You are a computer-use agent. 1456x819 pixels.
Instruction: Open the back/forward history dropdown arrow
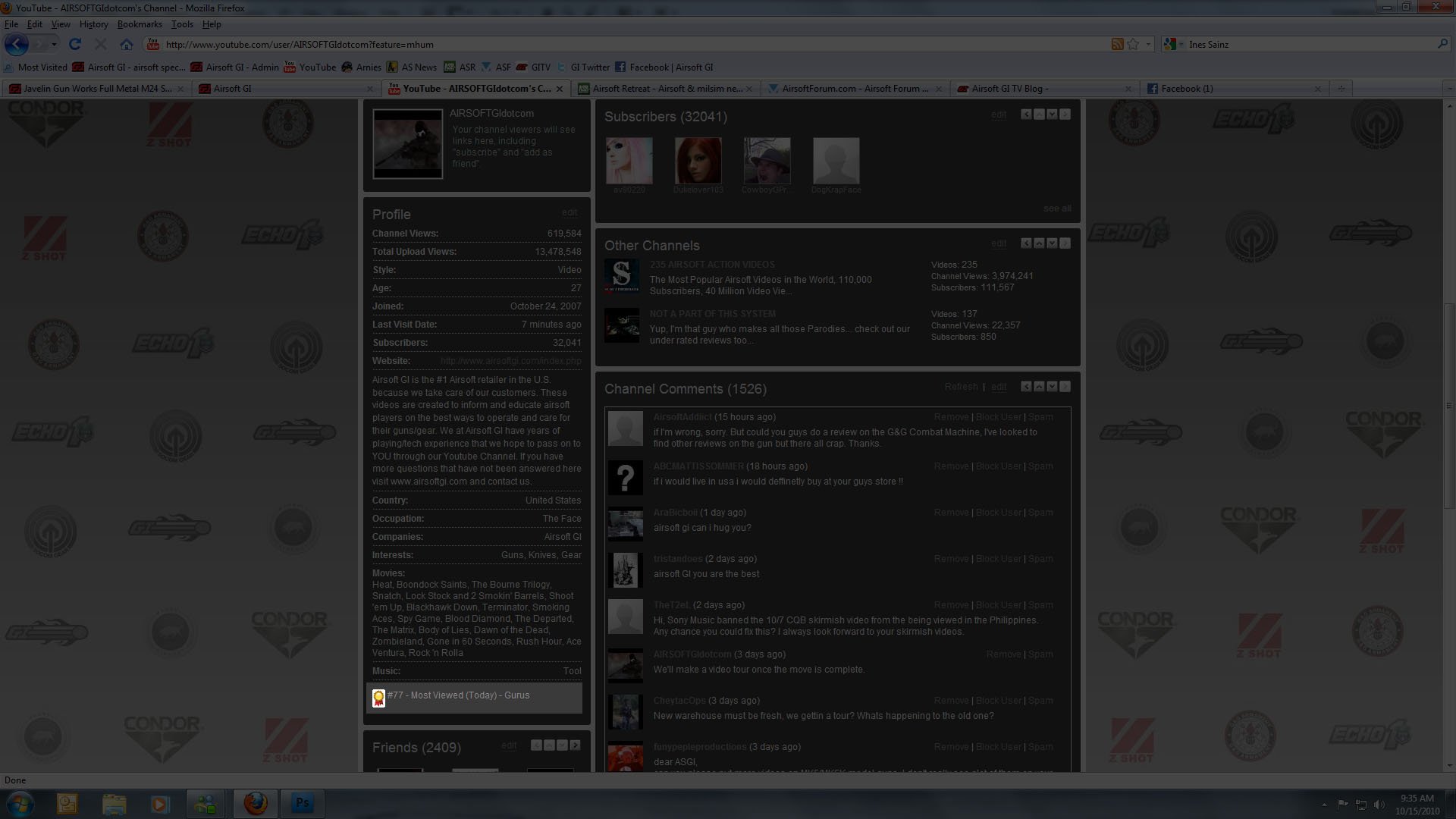point(54,44)
